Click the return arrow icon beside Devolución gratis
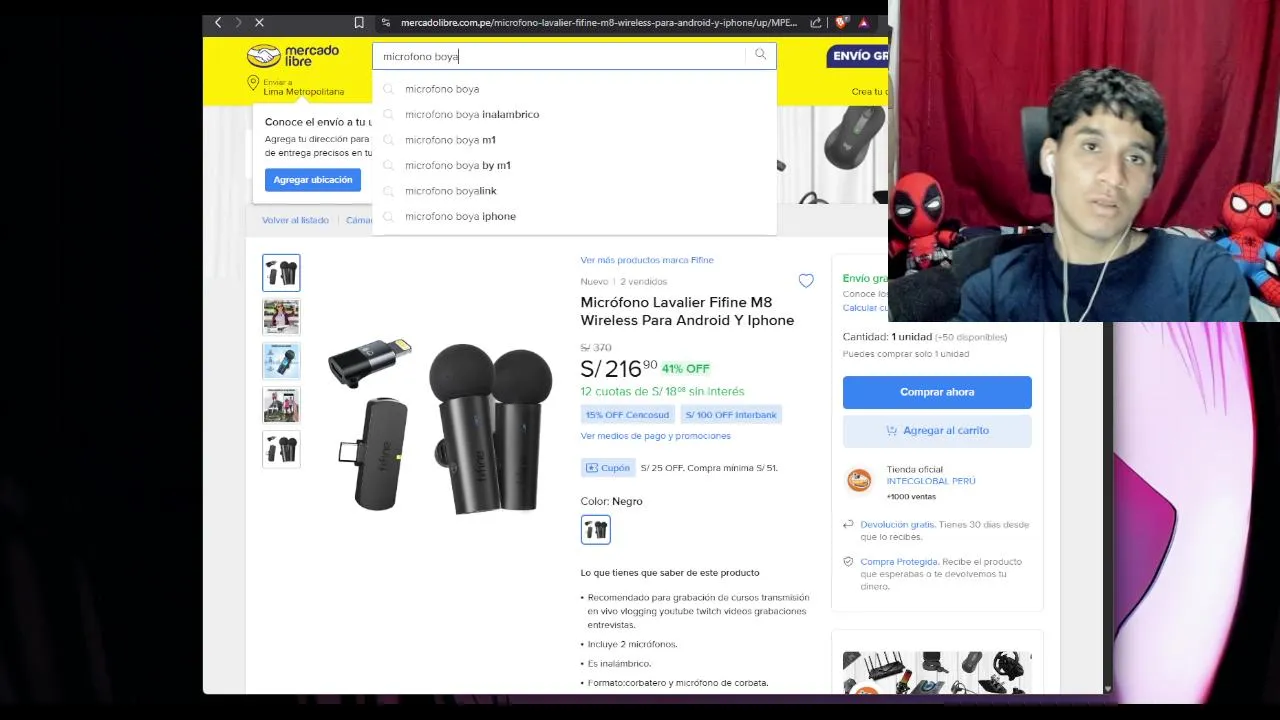 click(x=848, y=524)
